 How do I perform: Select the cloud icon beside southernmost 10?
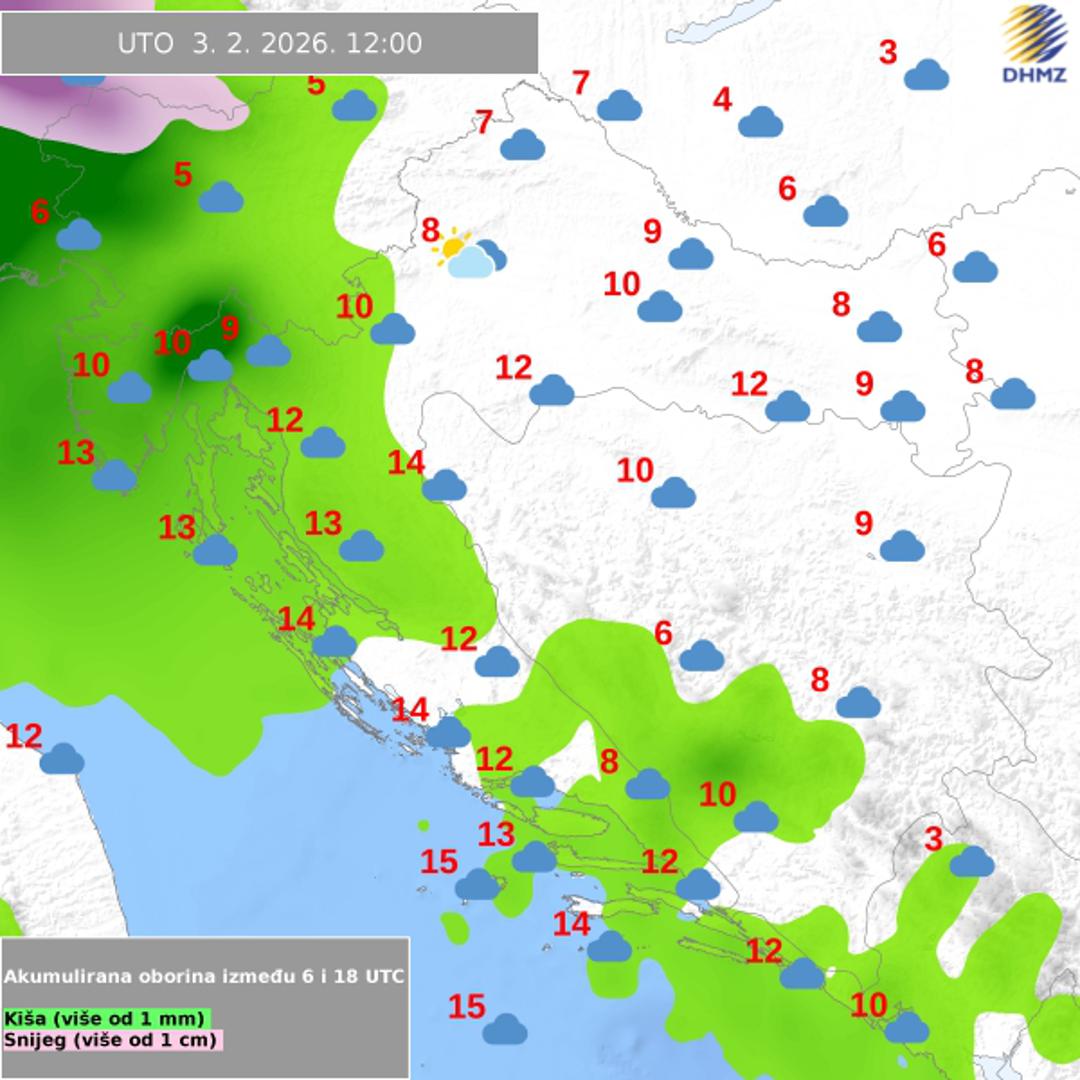pyautogui.click(x=906, y=1027)
